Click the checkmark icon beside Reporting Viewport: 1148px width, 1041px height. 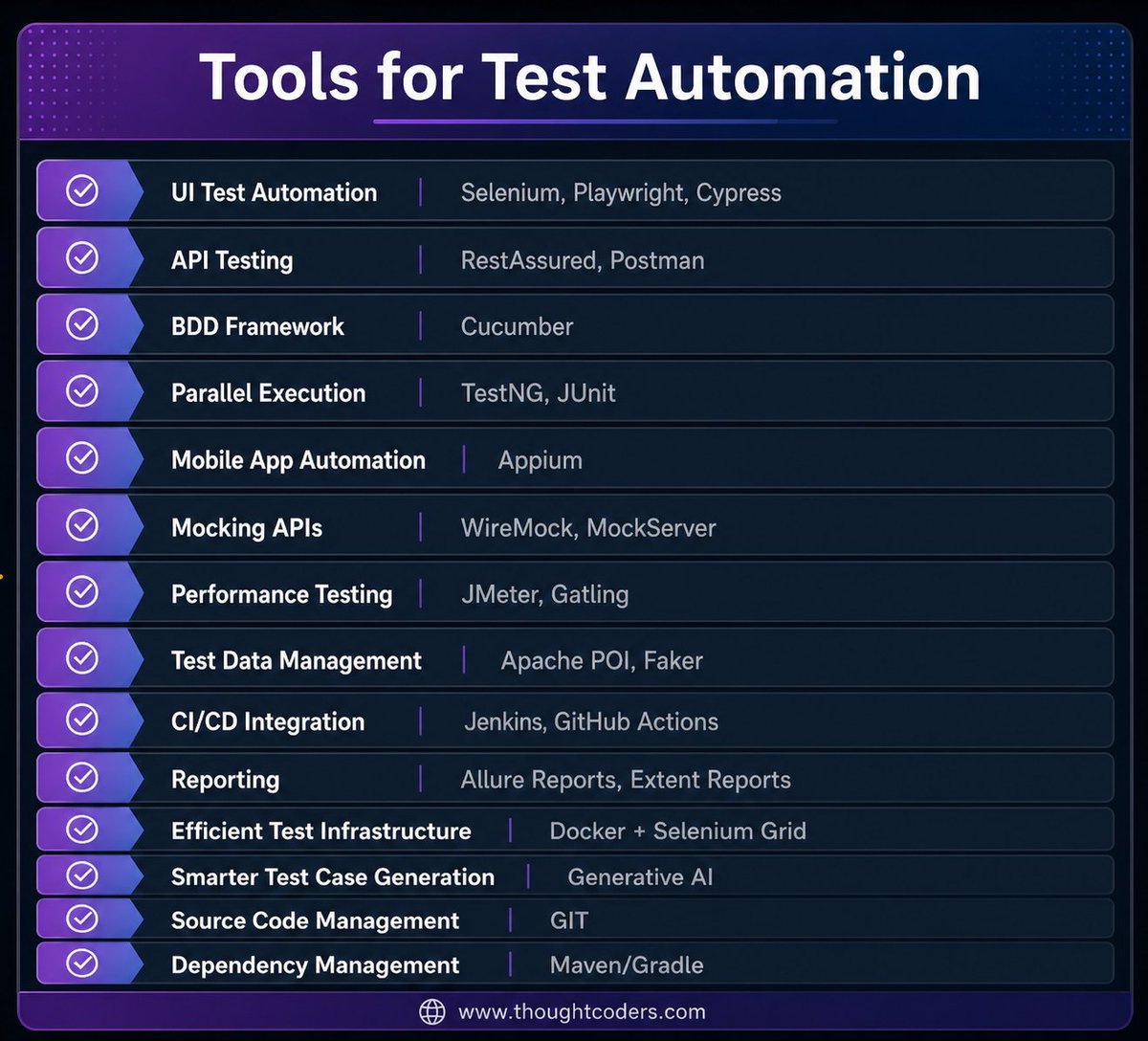pos(82,778)
